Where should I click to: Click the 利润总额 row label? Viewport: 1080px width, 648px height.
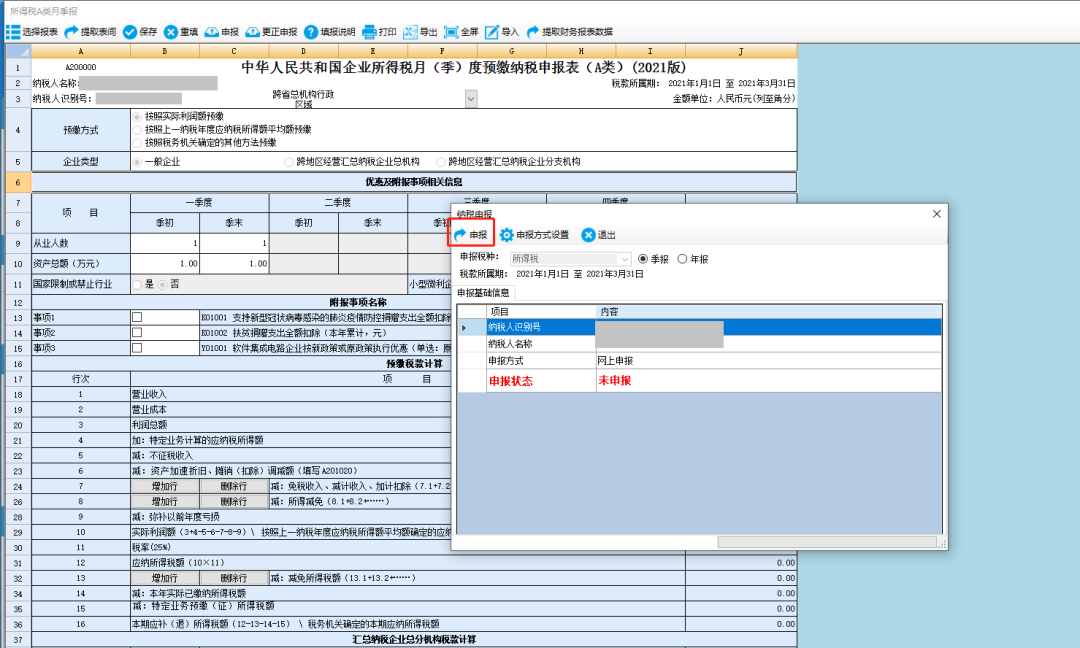pyautogui.click(x=149, y=425)
